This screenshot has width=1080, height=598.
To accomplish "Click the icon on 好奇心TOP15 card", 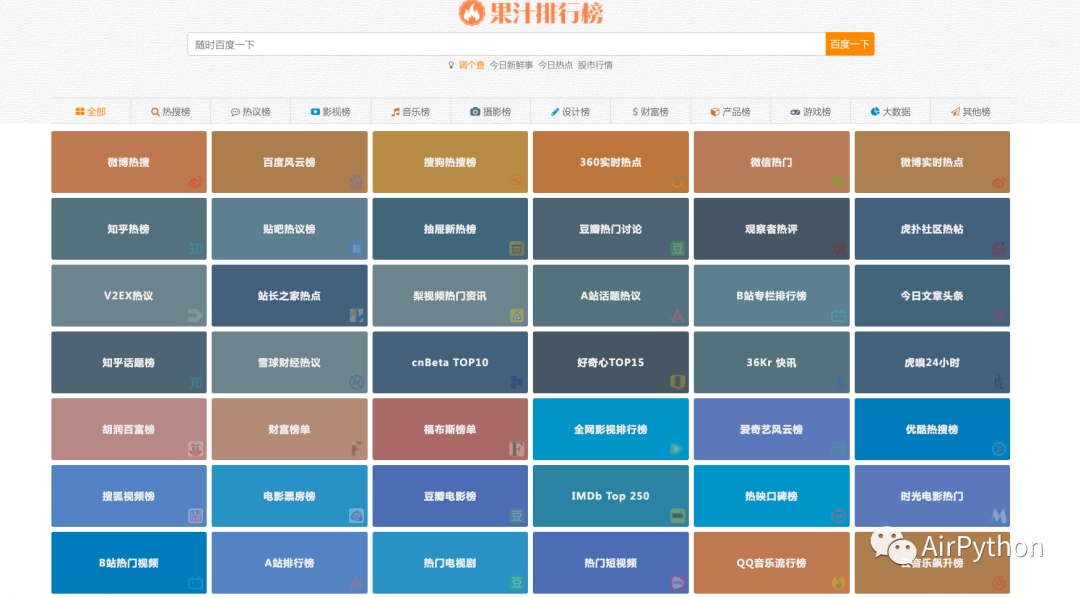I will (678, 382).
